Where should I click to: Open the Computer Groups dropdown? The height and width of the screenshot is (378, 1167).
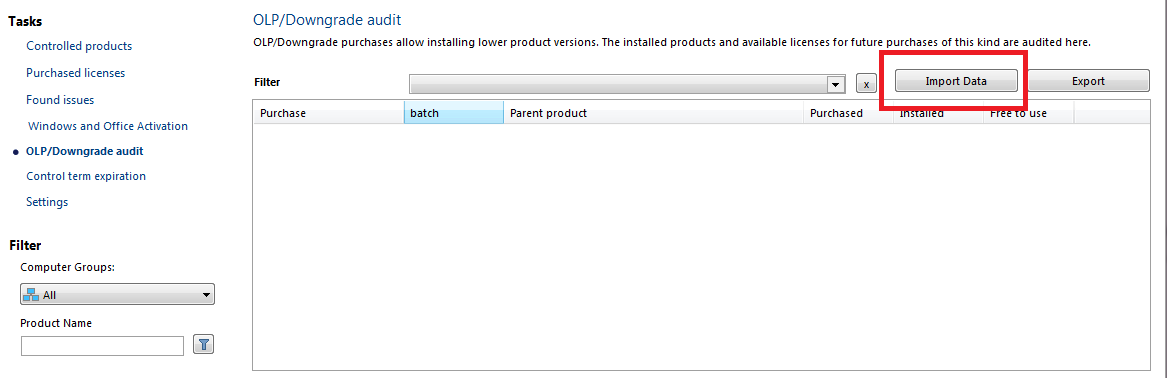click(118, 295)
